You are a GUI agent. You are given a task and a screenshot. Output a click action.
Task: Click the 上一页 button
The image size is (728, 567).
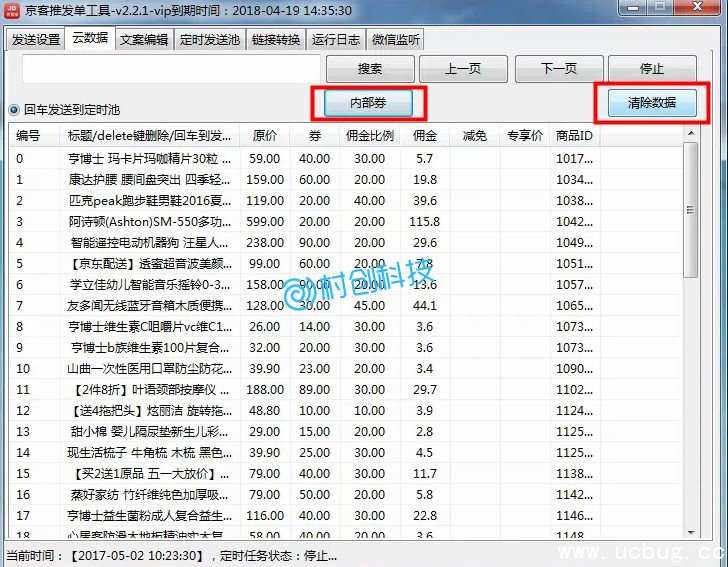coord(463,69)
